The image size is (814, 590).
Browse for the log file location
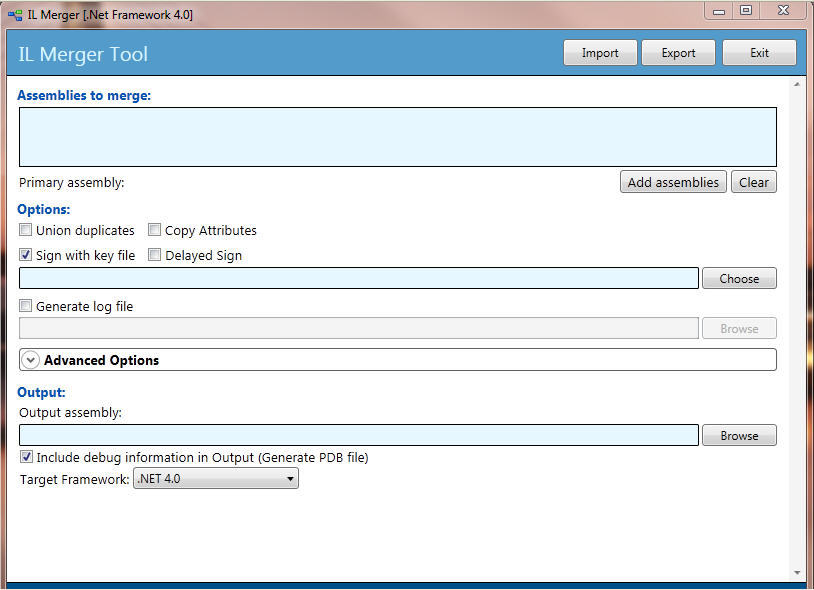(x=739, y=328)
